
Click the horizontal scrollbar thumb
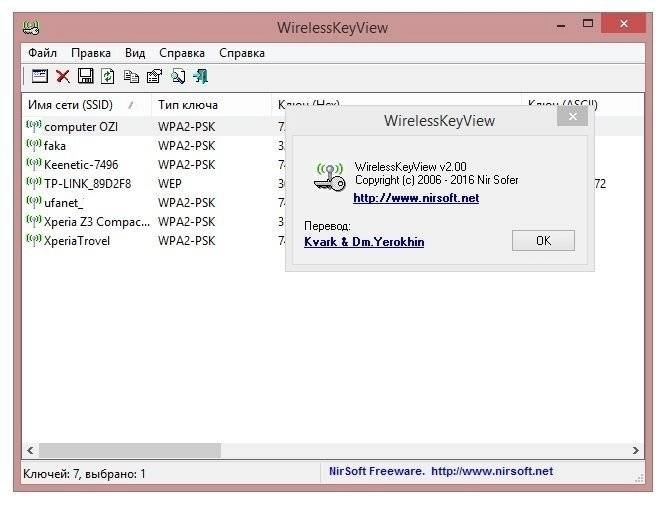[130, 450]
